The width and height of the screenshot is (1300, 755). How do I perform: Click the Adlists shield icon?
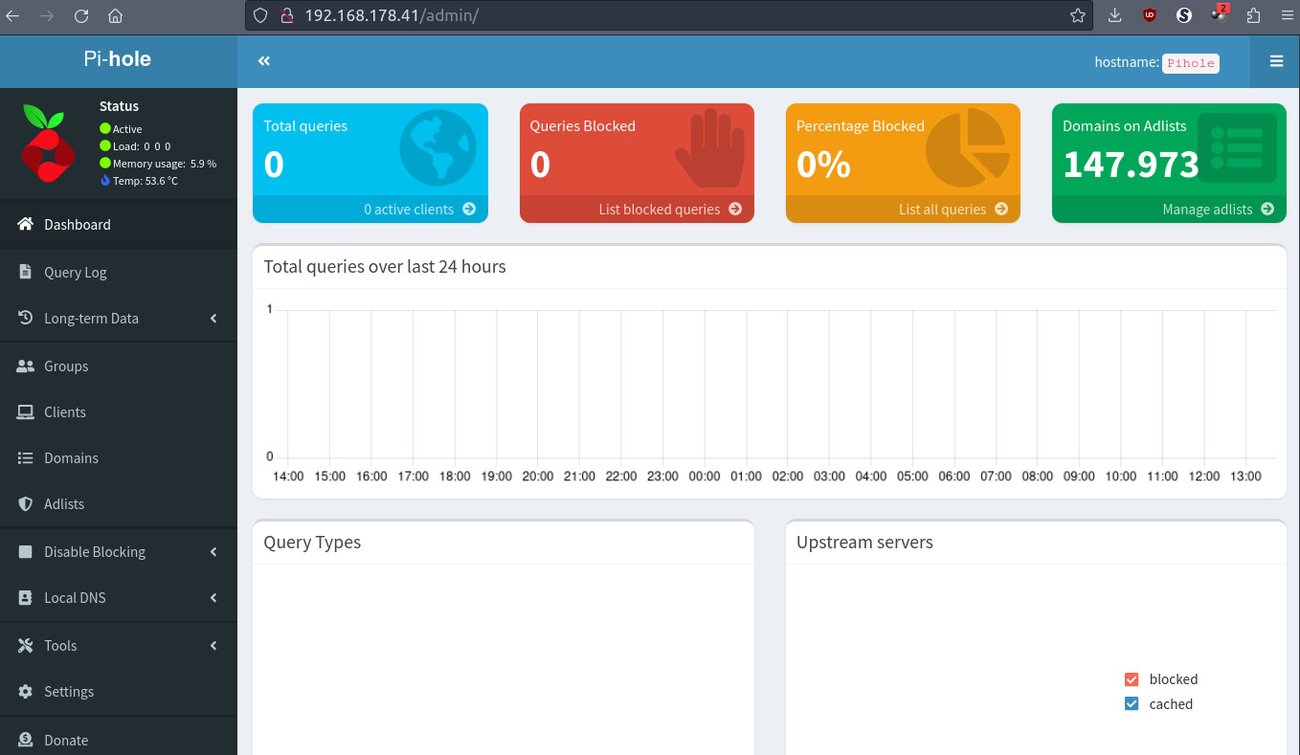pyautogui.click(x=25, y=503)
